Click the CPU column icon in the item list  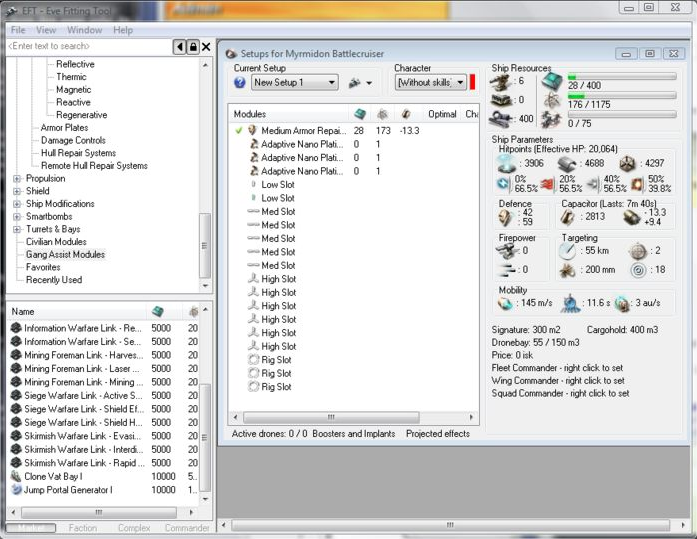click(x=158, y=312)
